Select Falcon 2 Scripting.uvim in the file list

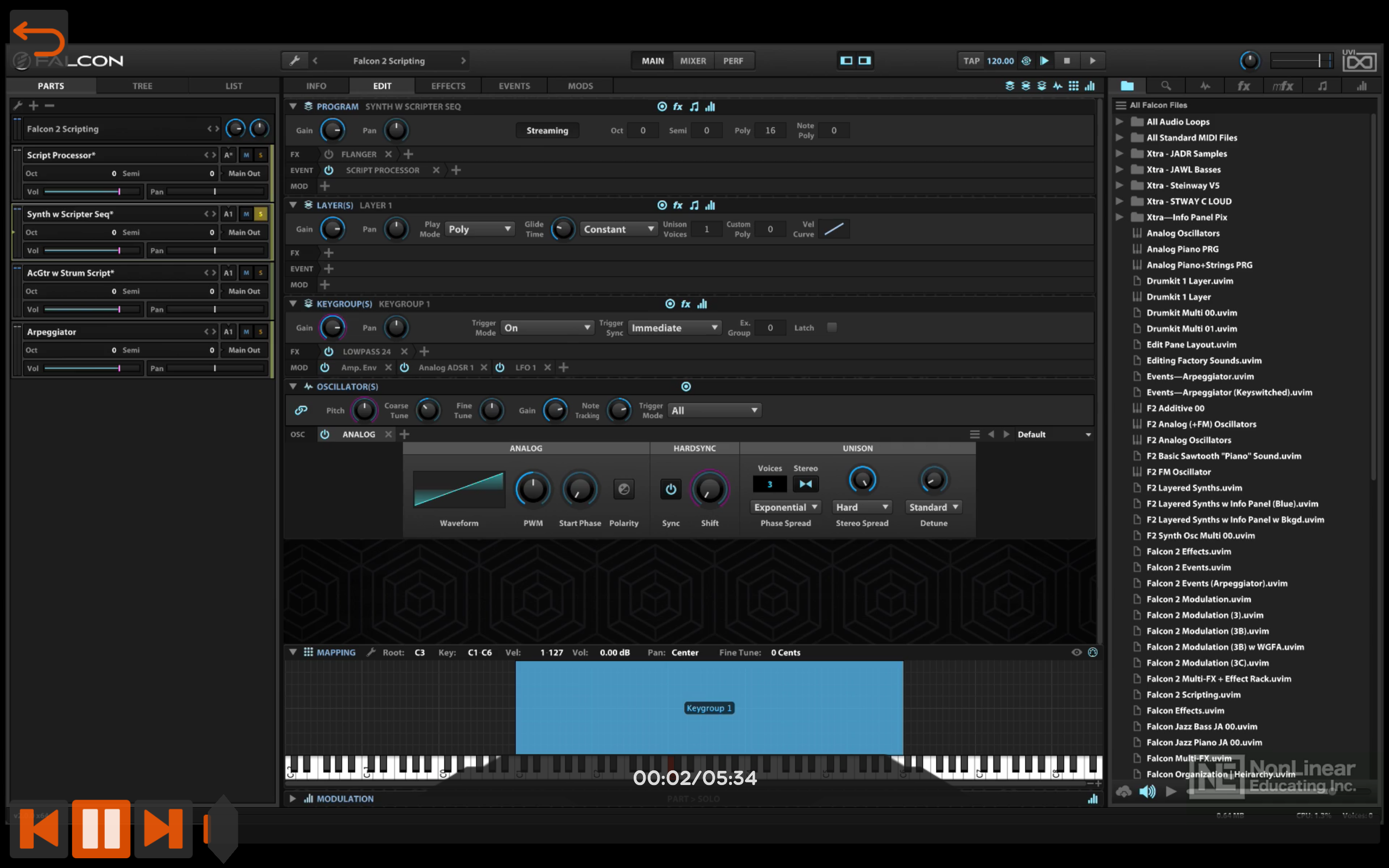point(1193,694)
